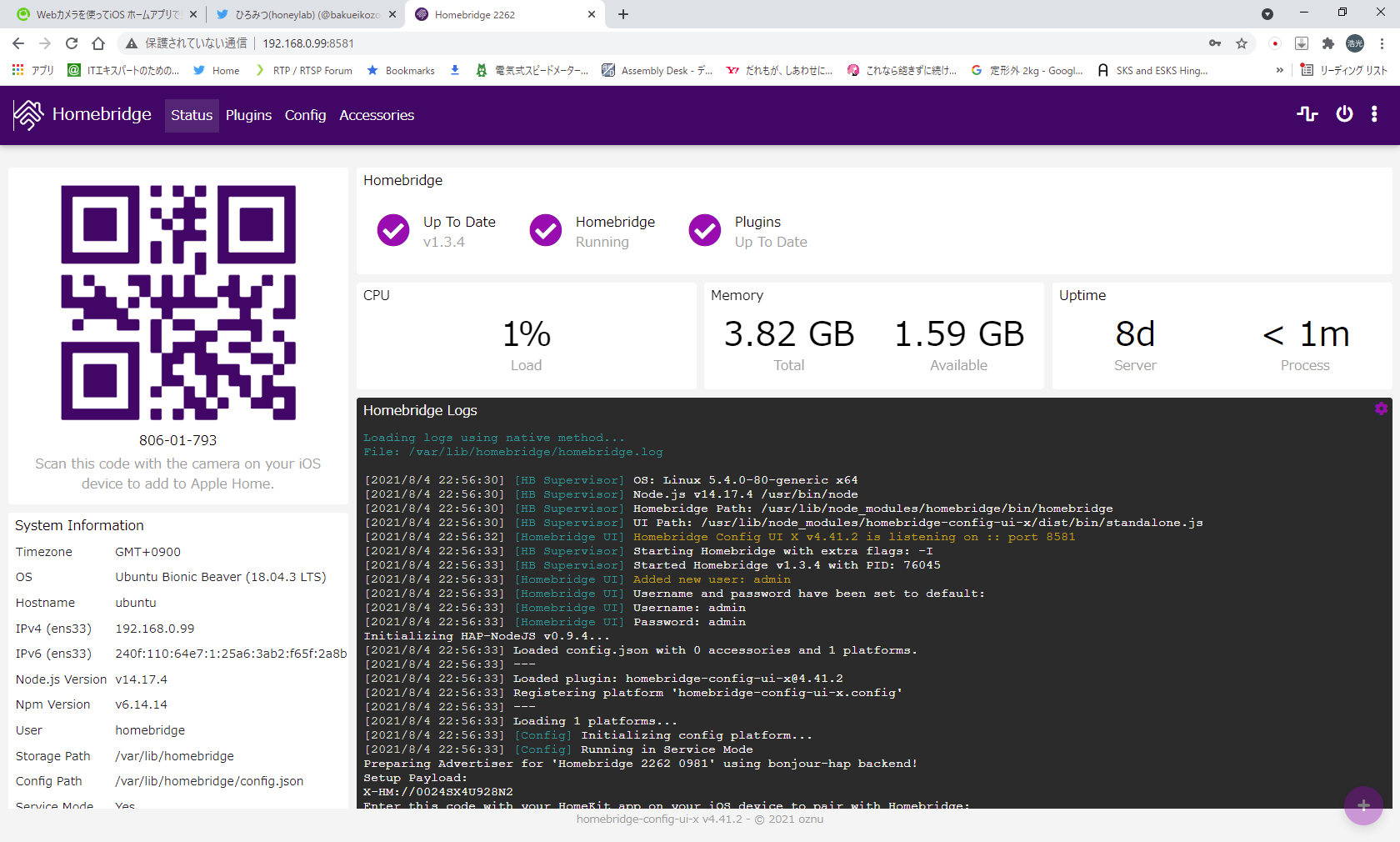Go to the Plugins page
This screenshot has width=1400, height=842.
(x=248, y=115)
